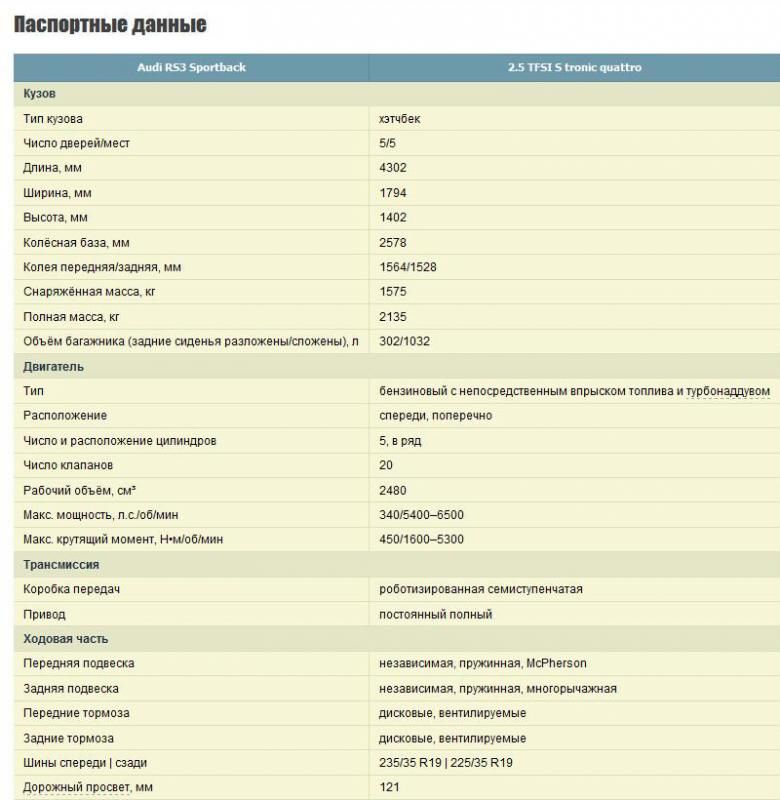Click the Длина value 4302

393,168
